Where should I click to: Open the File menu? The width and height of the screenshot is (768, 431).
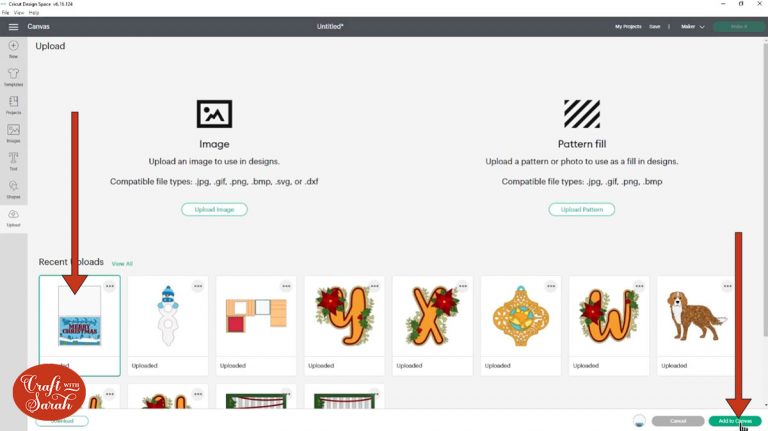pos(5,13)
